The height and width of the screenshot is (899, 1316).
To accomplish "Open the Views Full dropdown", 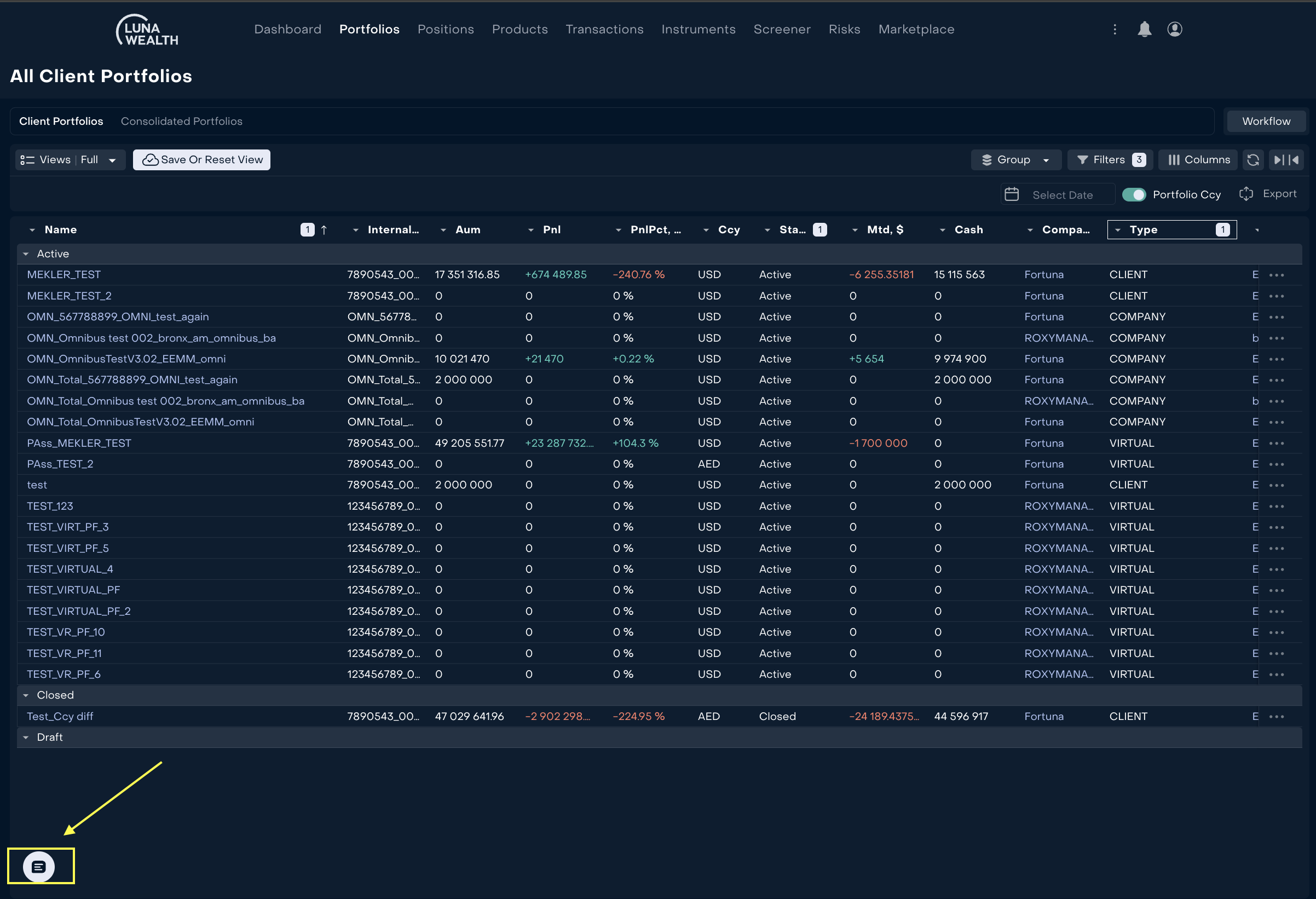I will (70, 160).
